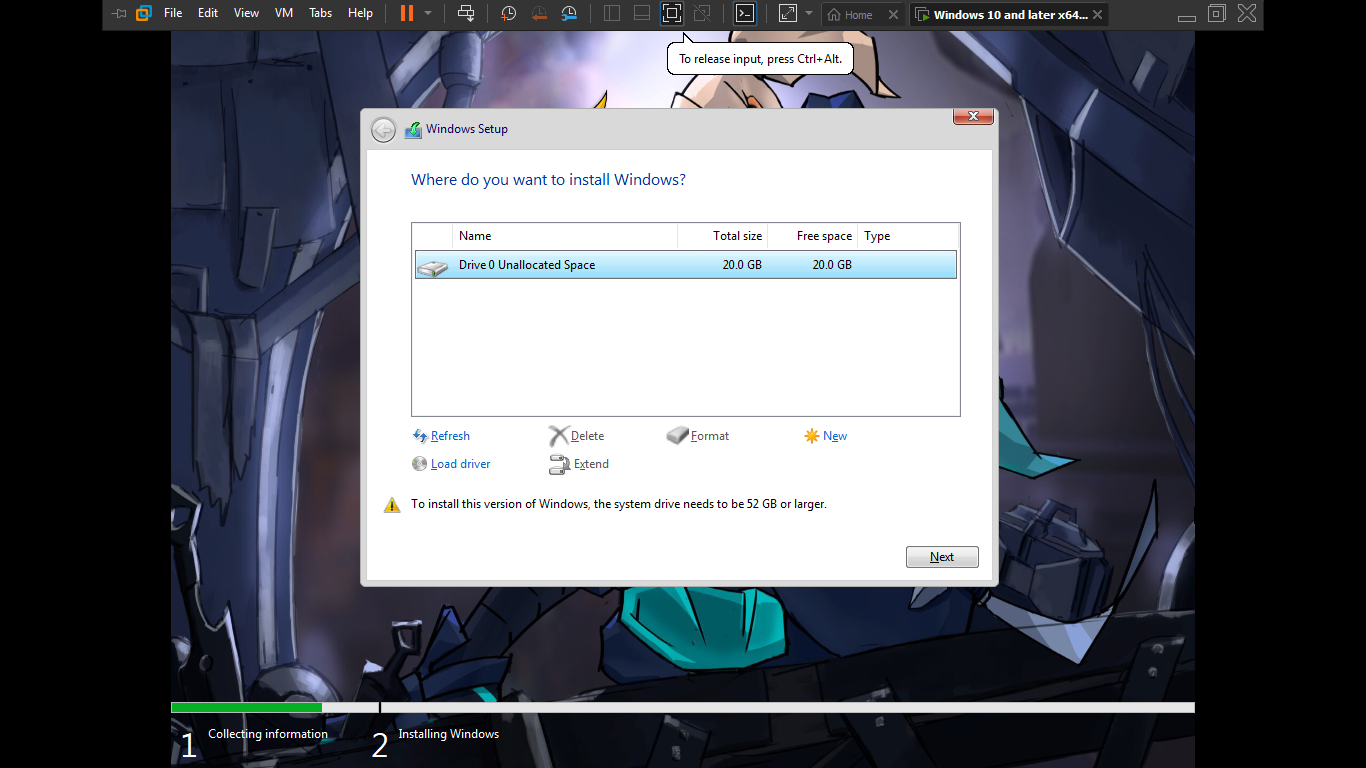Screen dimensions: 1366x768
Task: Click the Extend partition icon
Action: (x=559, y=464)
